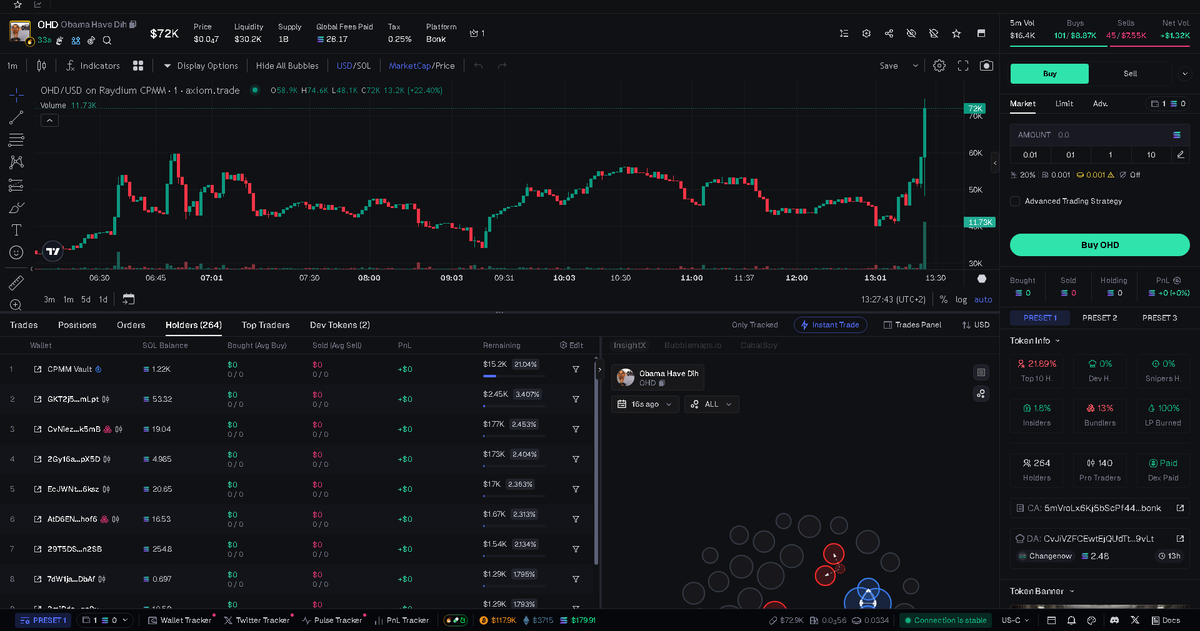Open US-C region dropdown
Viewport: 1200px width, 631px height.
tap(1017, 620)
